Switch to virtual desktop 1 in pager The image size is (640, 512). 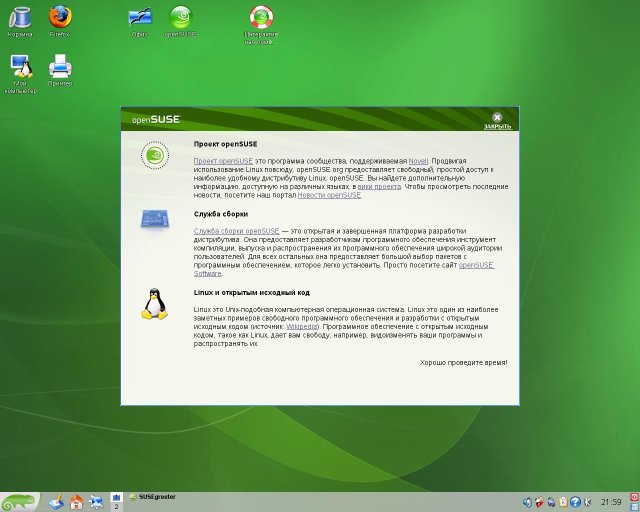pos(116,497)
